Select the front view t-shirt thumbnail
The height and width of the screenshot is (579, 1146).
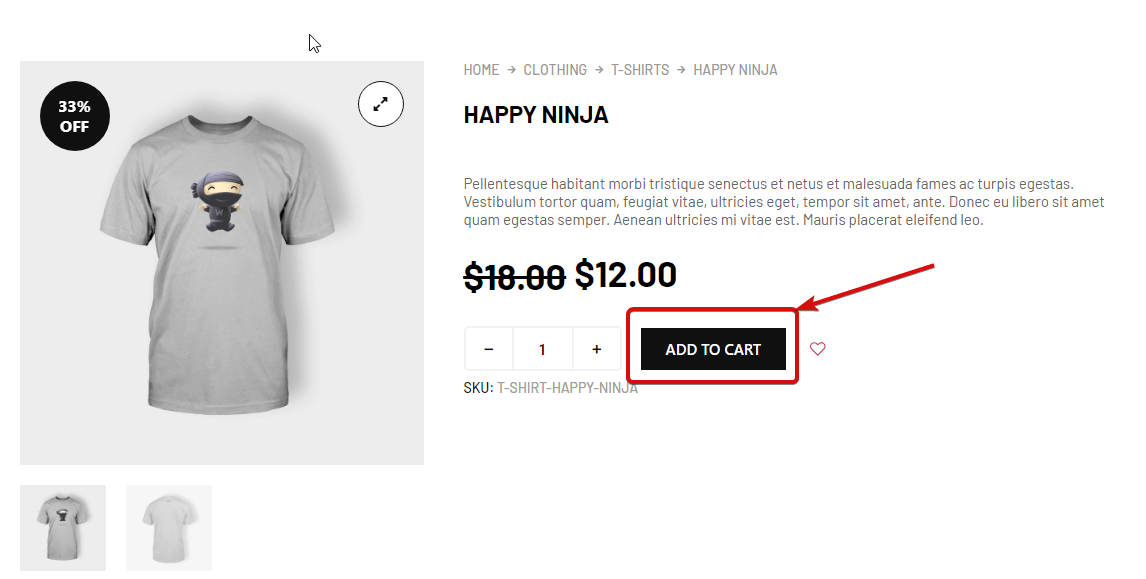63,527
